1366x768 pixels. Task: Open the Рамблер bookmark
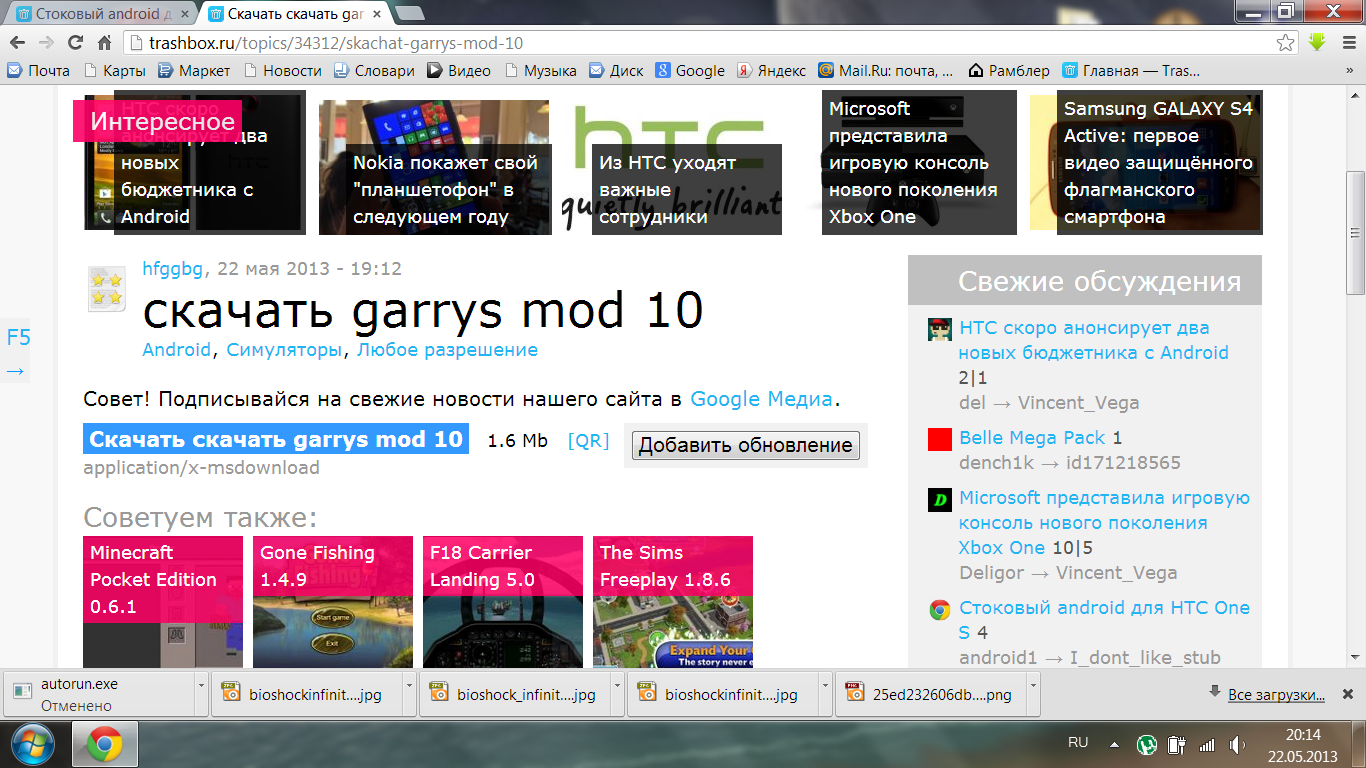(x=1009, y=71)
